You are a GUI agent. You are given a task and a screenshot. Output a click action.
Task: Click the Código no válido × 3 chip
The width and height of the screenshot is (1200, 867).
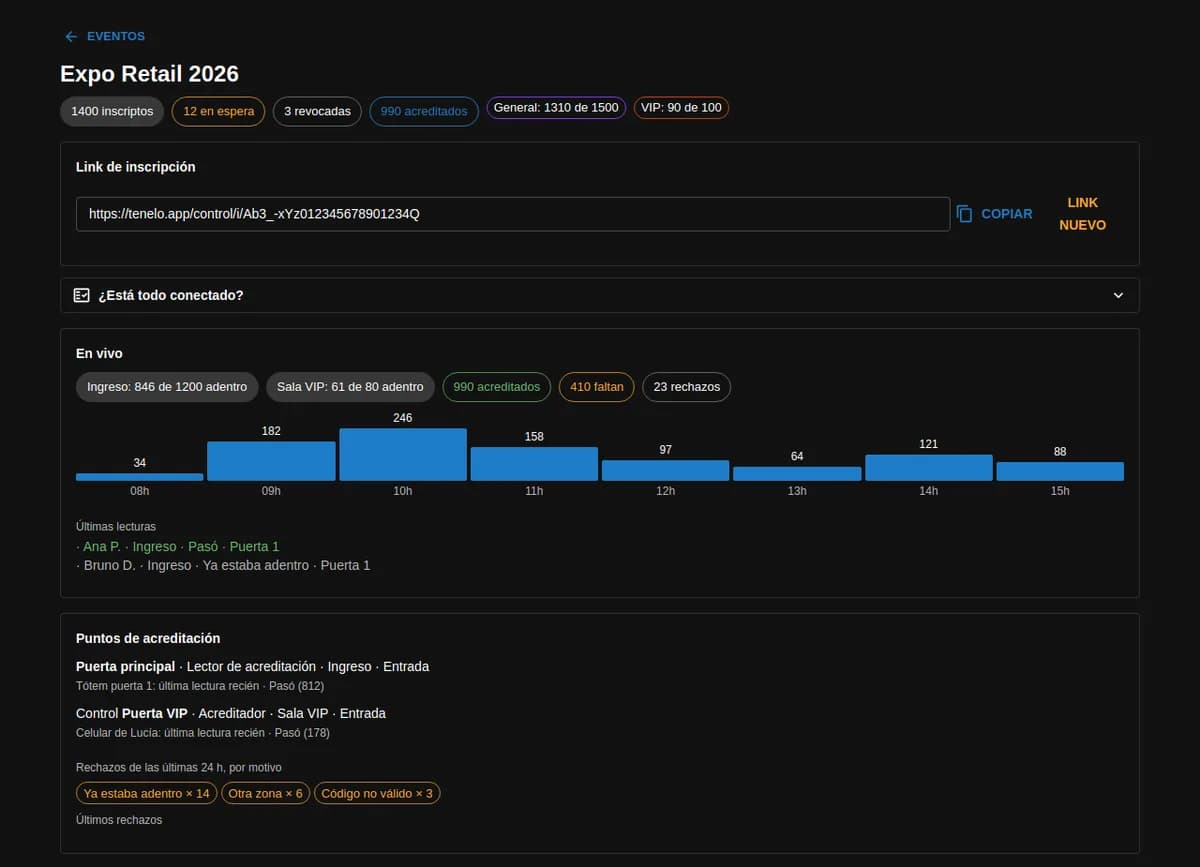377,794
